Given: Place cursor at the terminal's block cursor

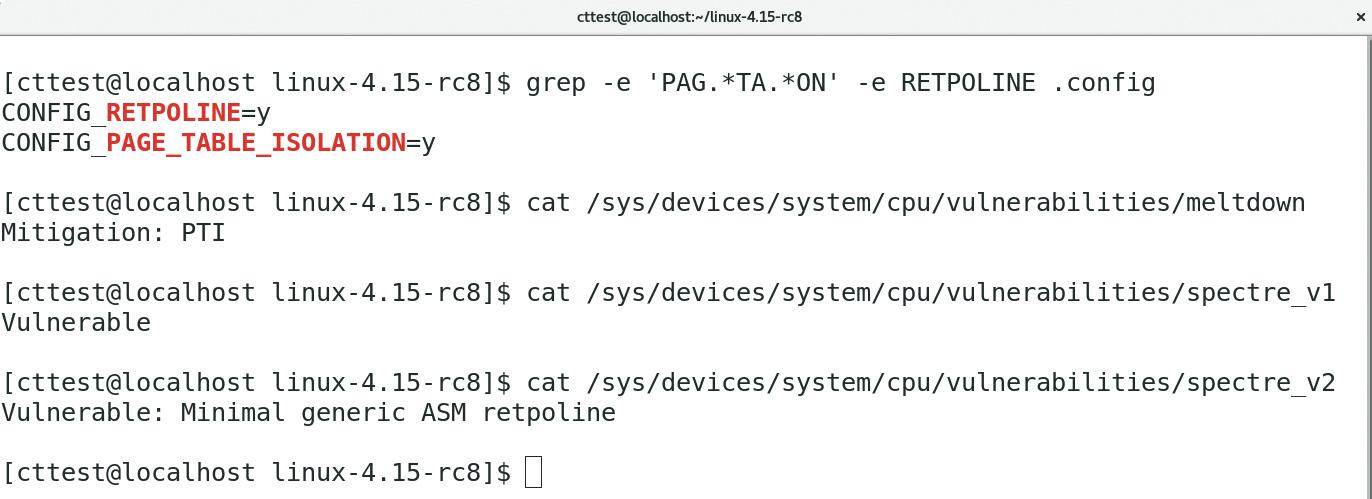Looking at the screenshot, I should pyautogui.click(x=532, y=472).
